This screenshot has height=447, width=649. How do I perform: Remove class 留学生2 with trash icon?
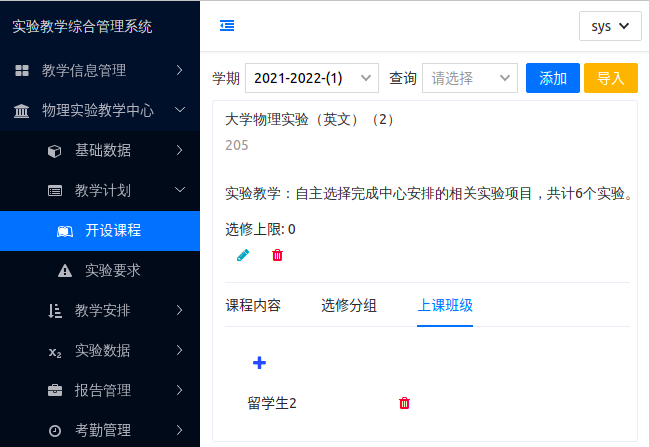[404, 403]
